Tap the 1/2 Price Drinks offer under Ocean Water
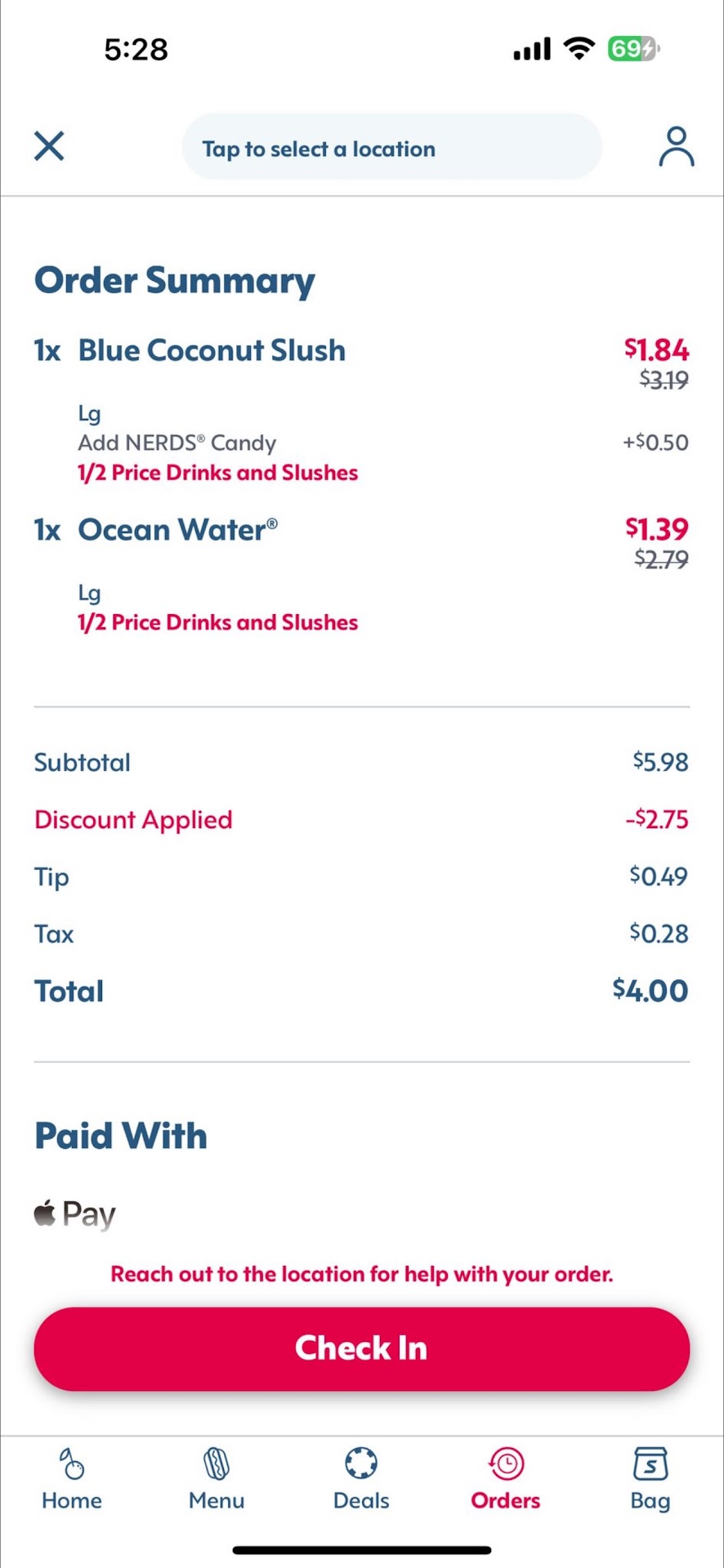 point(217,622)
